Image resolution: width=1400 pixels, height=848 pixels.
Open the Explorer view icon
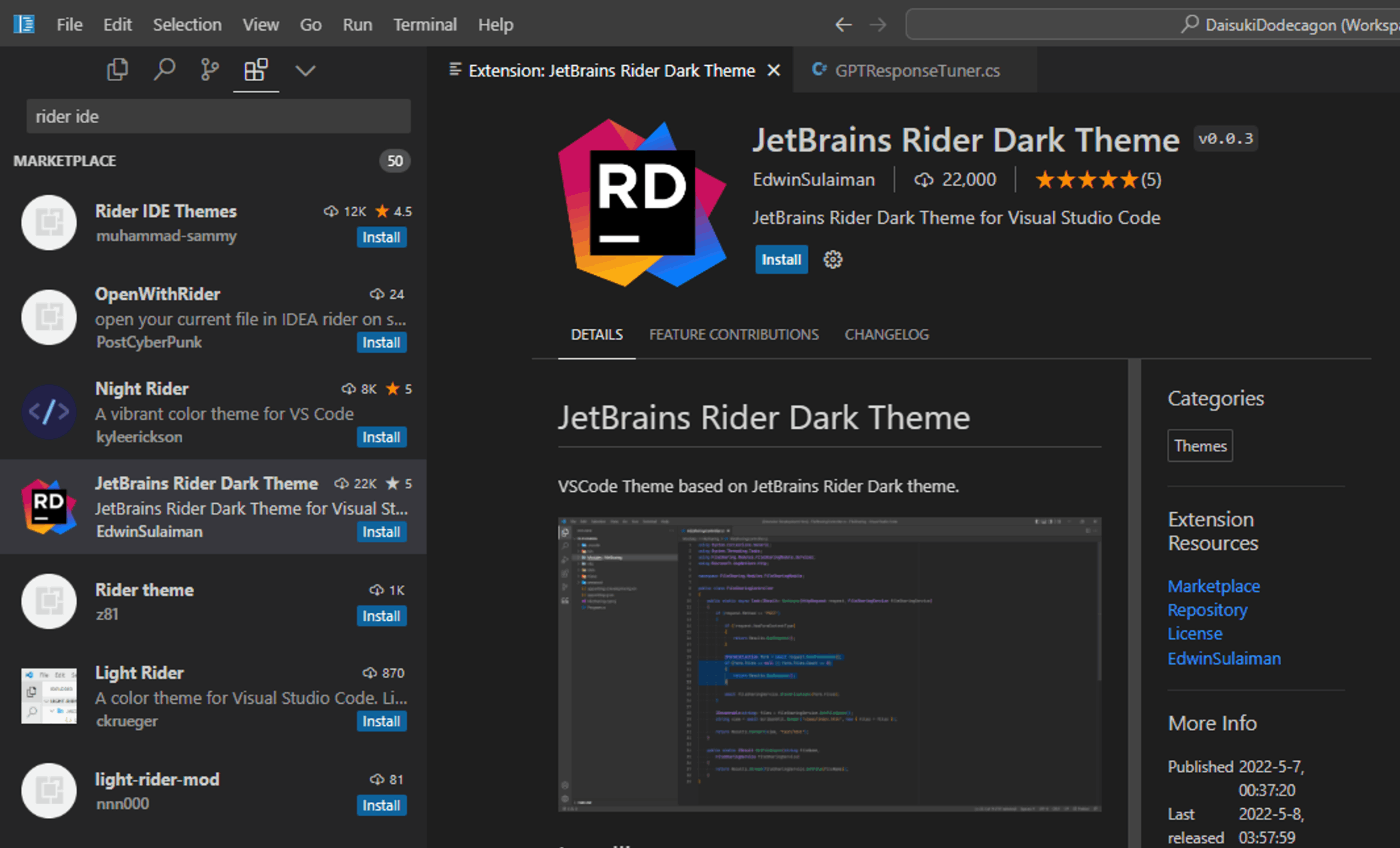[118, 70]
